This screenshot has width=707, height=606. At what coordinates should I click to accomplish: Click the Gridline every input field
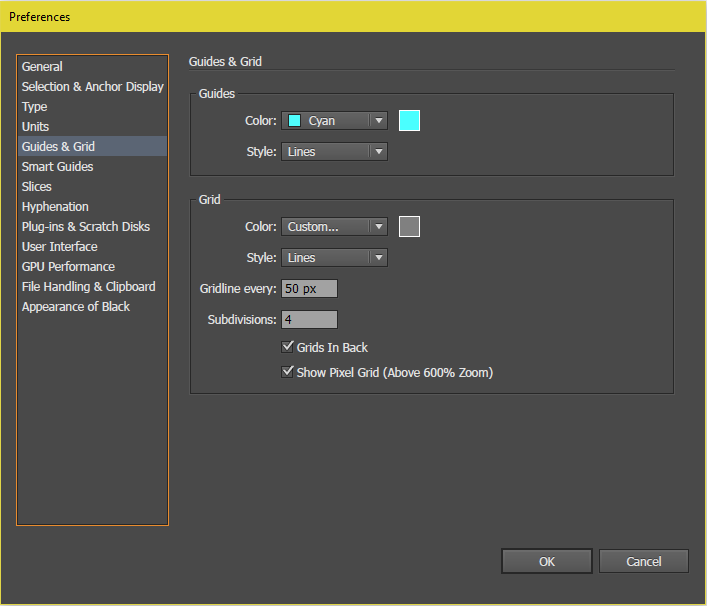pos(310,289)
